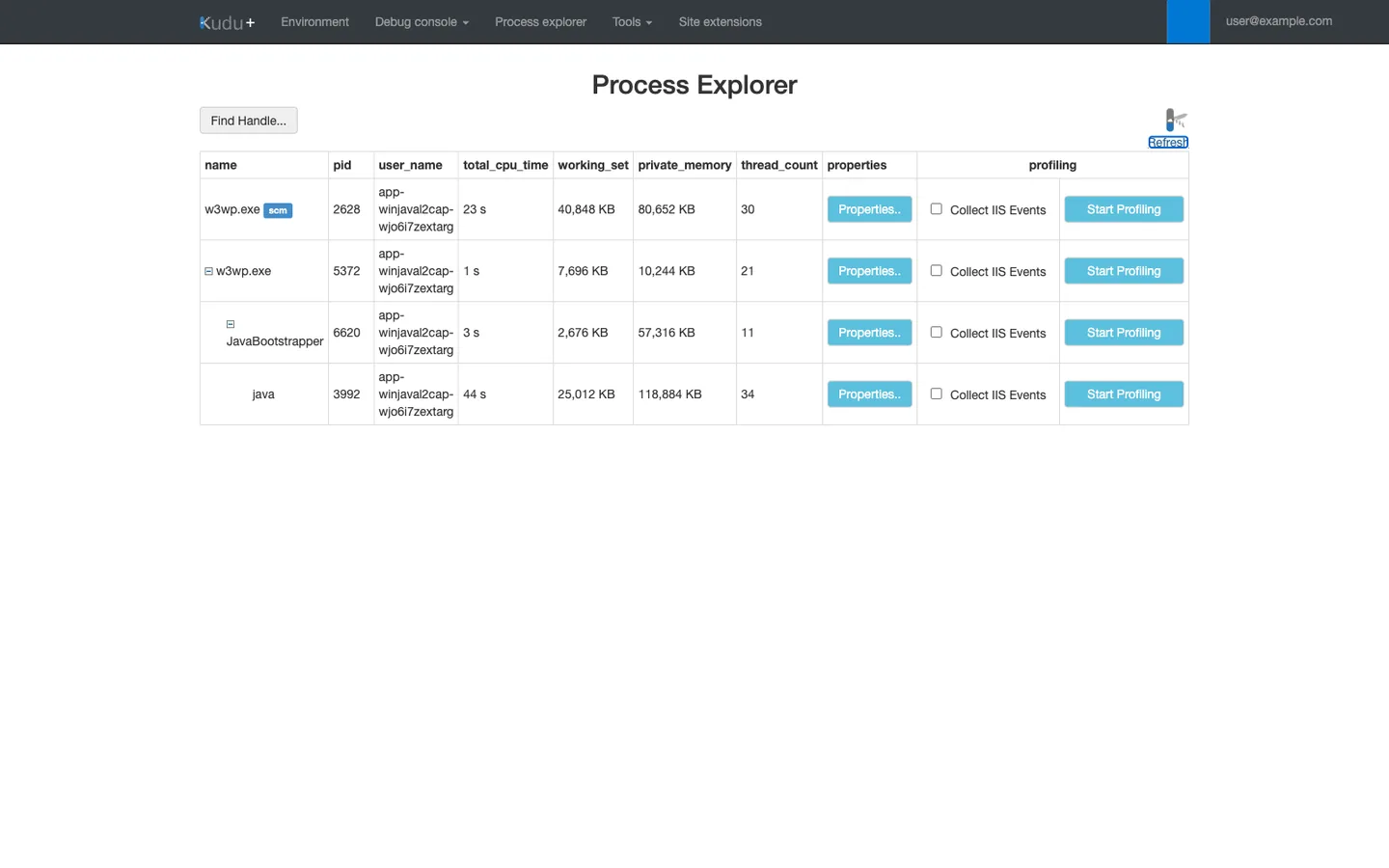Open the Tools dropdown menu
Screen dimensions: 1389x868
pos(632,22)
